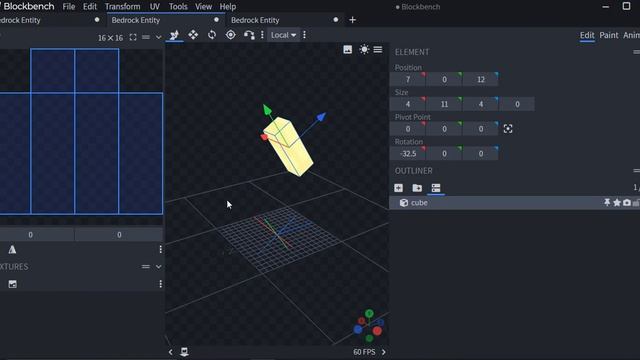Switch to the middle Bedrock Entity tab
640x360 pixels.
coord(165,20)
